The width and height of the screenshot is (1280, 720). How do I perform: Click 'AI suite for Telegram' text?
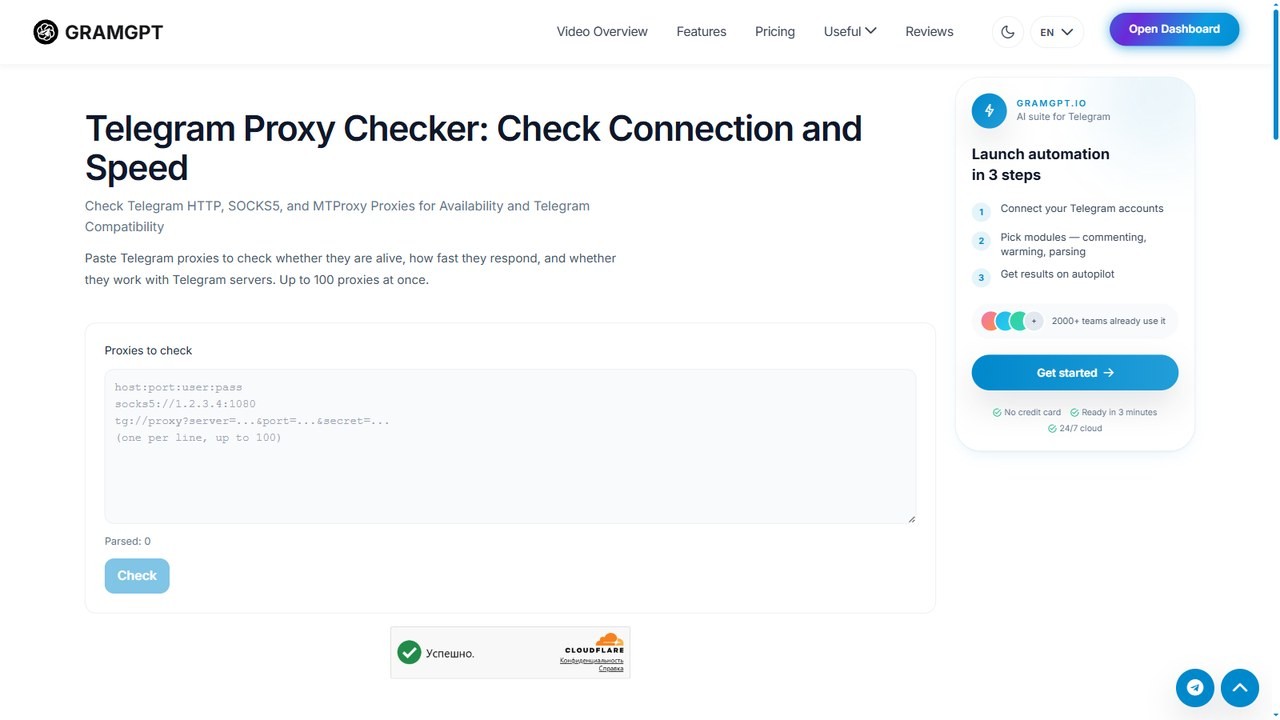[x=1063, y=116]
